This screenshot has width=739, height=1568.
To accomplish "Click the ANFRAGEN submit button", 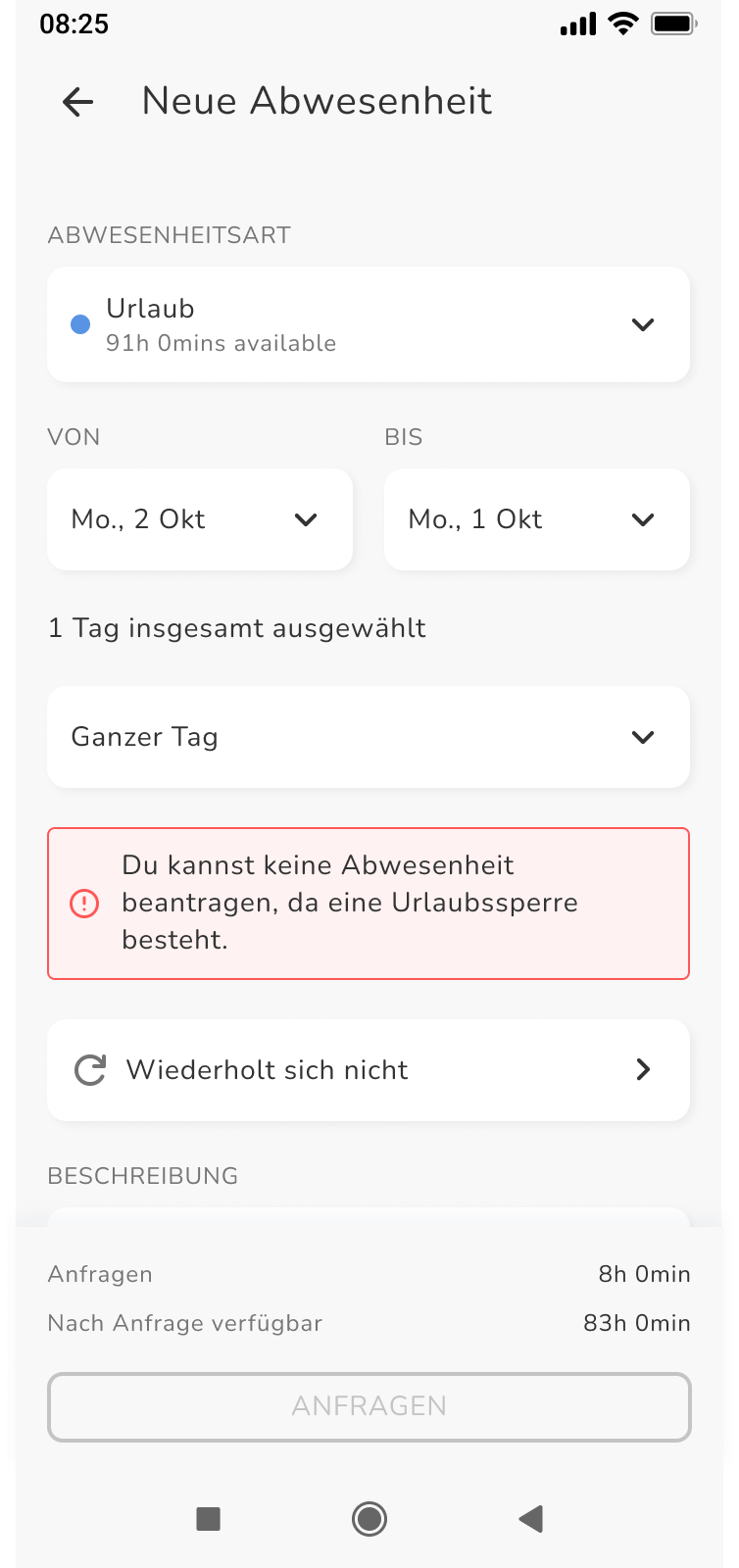I will (369, 1406).
